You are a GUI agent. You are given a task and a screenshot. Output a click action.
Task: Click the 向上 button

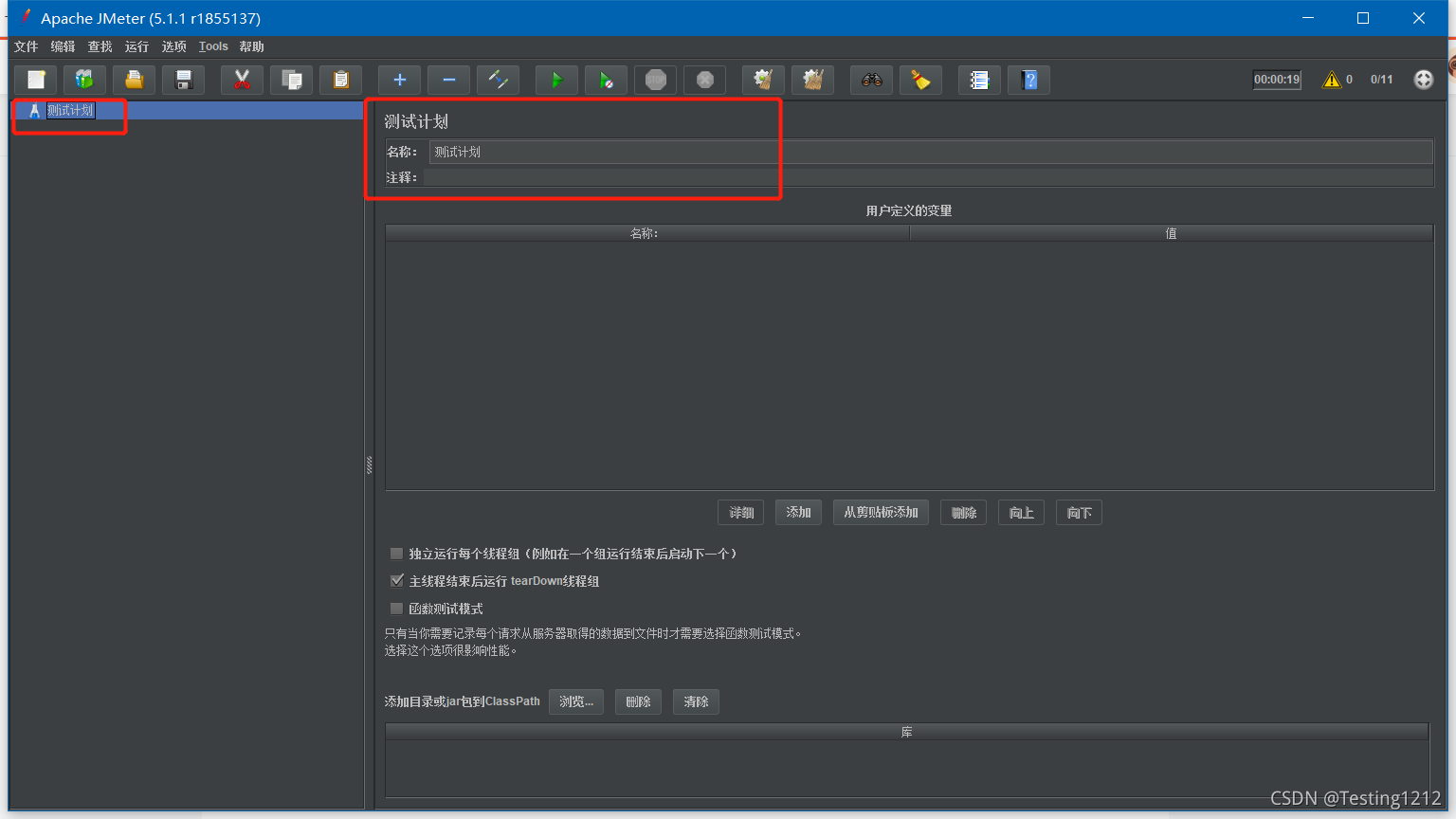(1021, 513)
